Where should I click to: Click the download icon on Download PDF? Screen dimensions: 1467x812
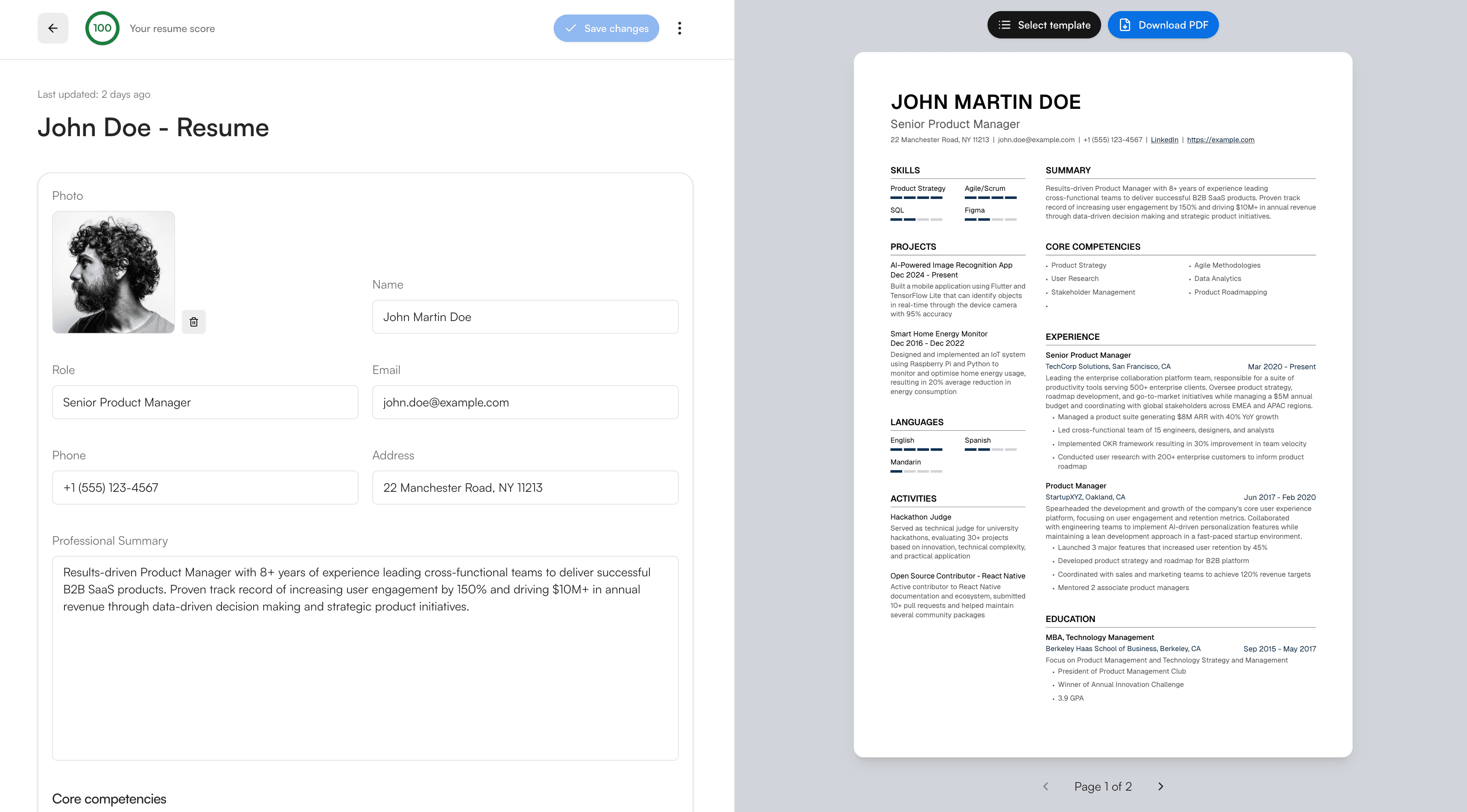click(1124, 25)
